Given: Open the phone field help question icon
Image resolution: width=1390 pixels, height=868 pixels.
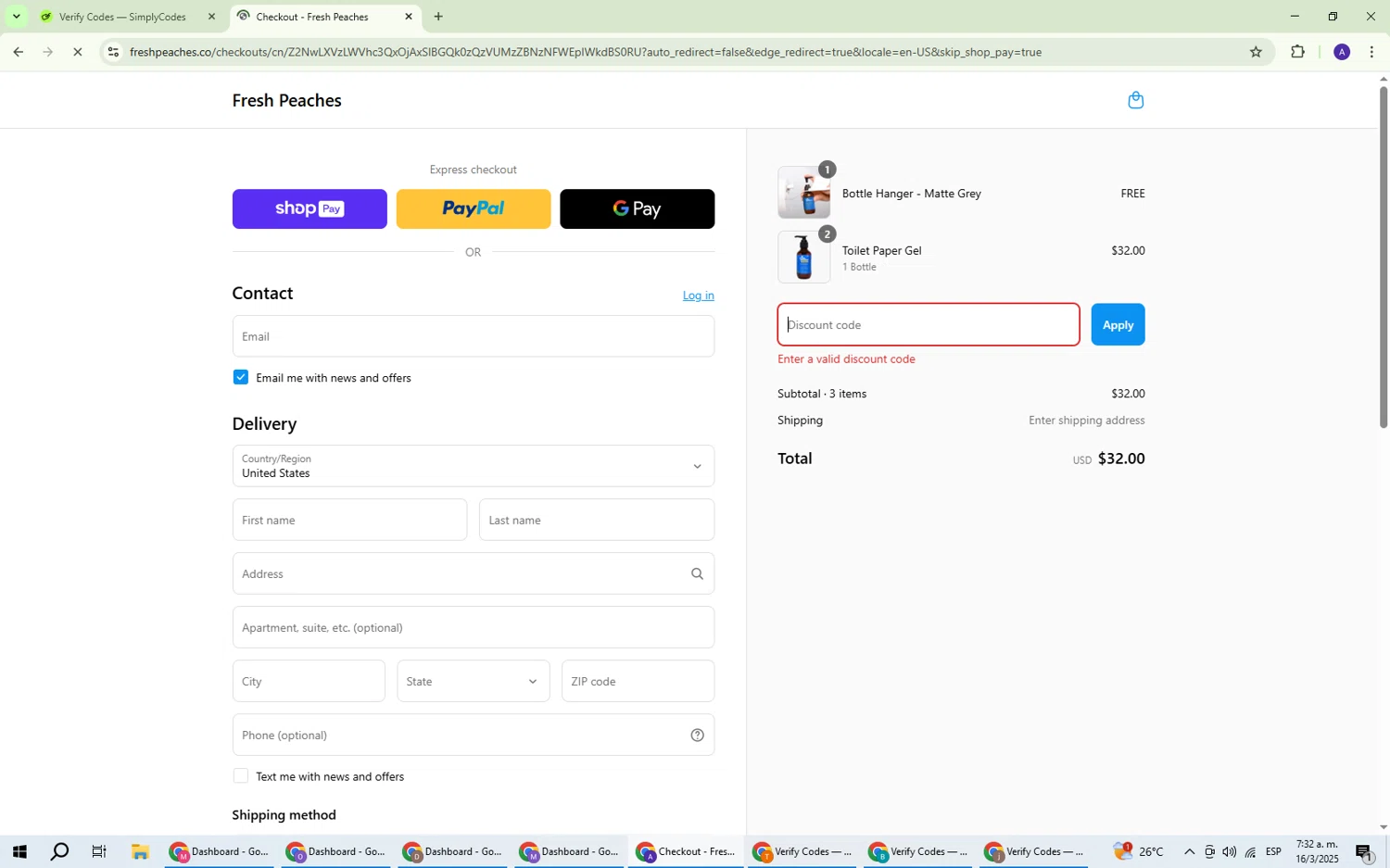Looking at the screenshot, I should coord(697,736).
